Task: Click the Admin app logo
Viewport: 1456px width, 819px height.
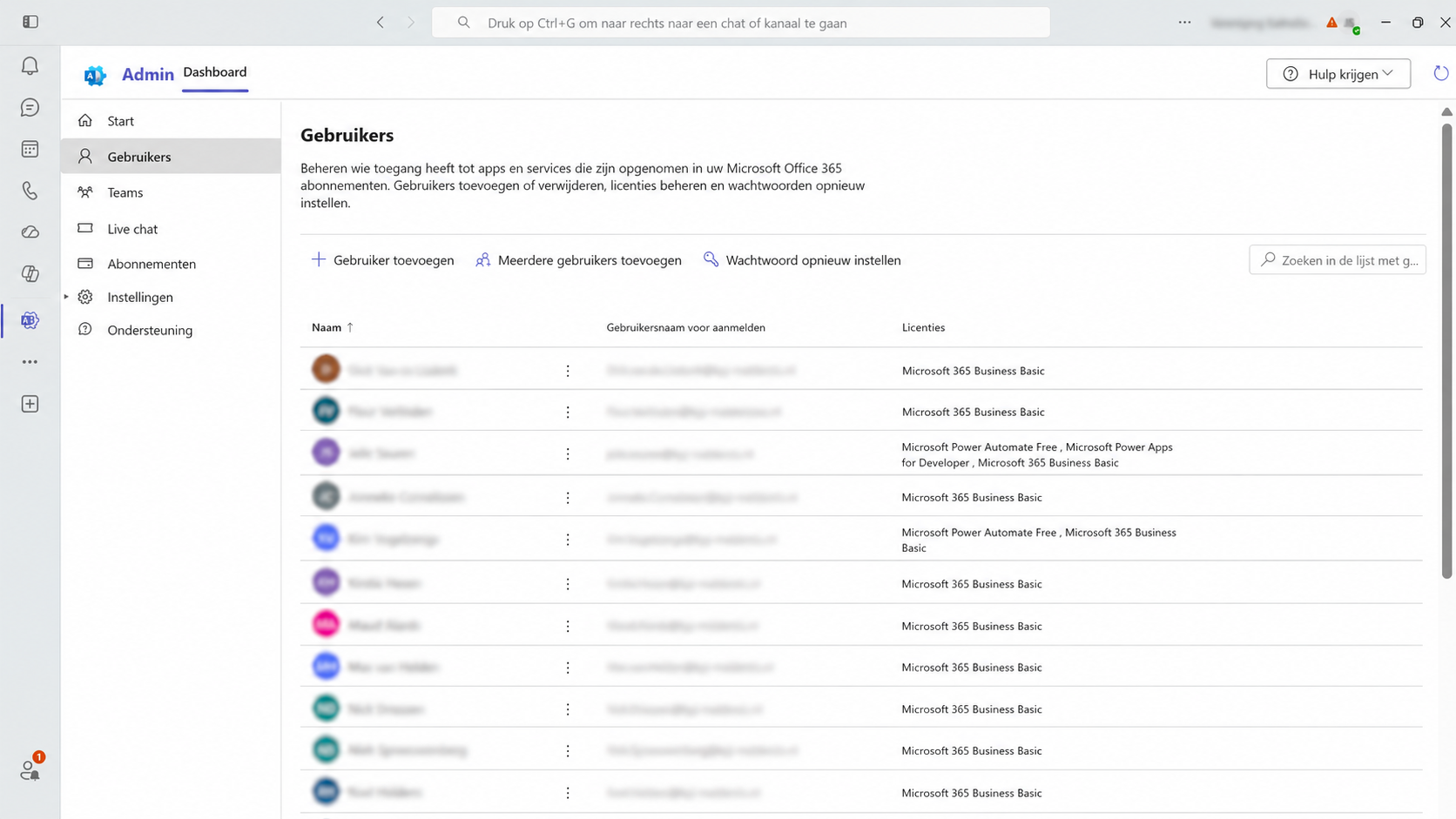Action: tap(94, 76)
